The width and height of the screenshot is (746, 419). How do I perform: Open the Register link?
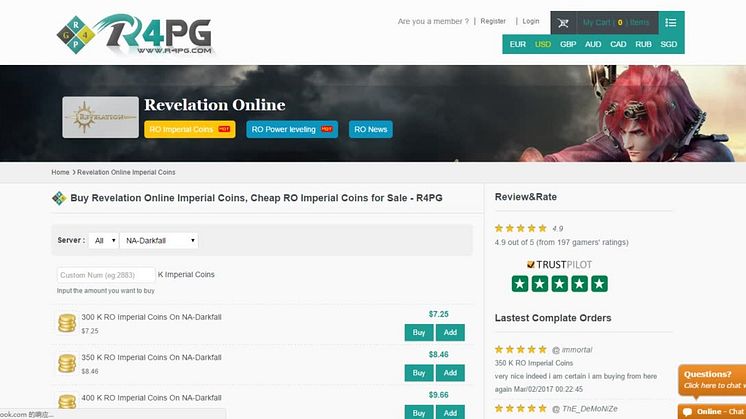click(x=493, y=21)
